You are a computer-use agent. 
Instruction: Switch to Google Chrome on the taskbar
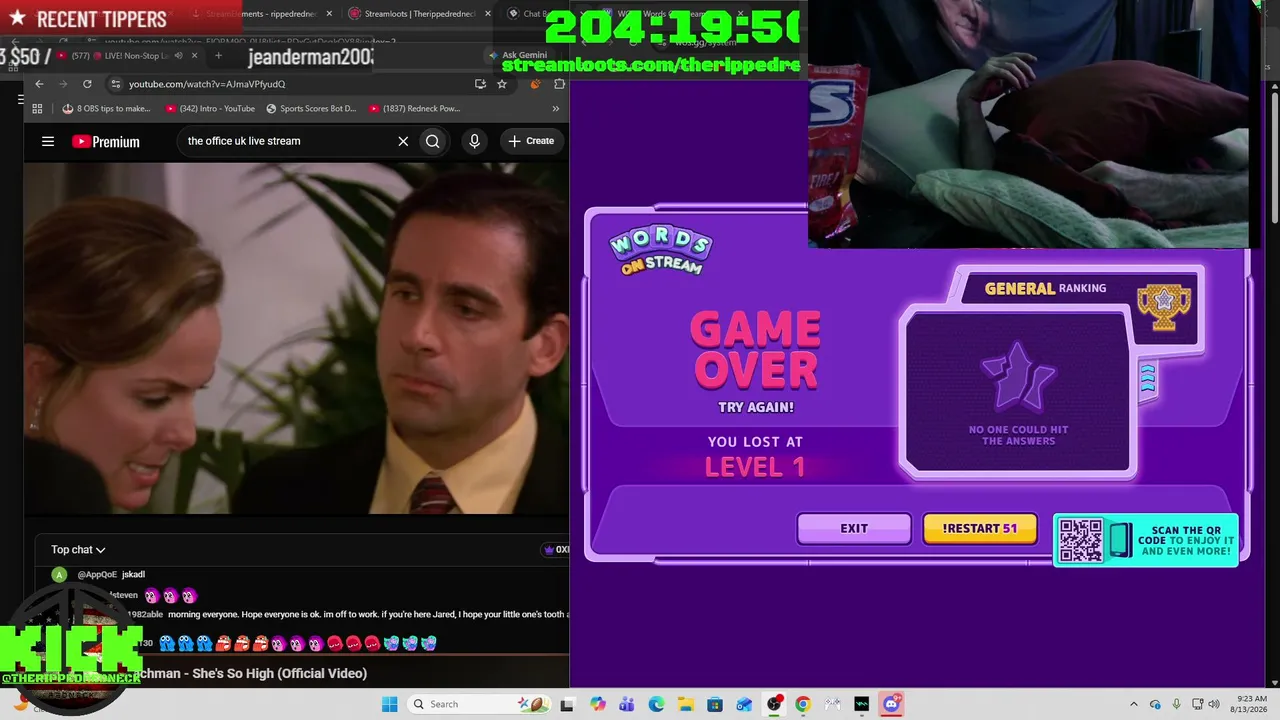click(x=803, y=704)
